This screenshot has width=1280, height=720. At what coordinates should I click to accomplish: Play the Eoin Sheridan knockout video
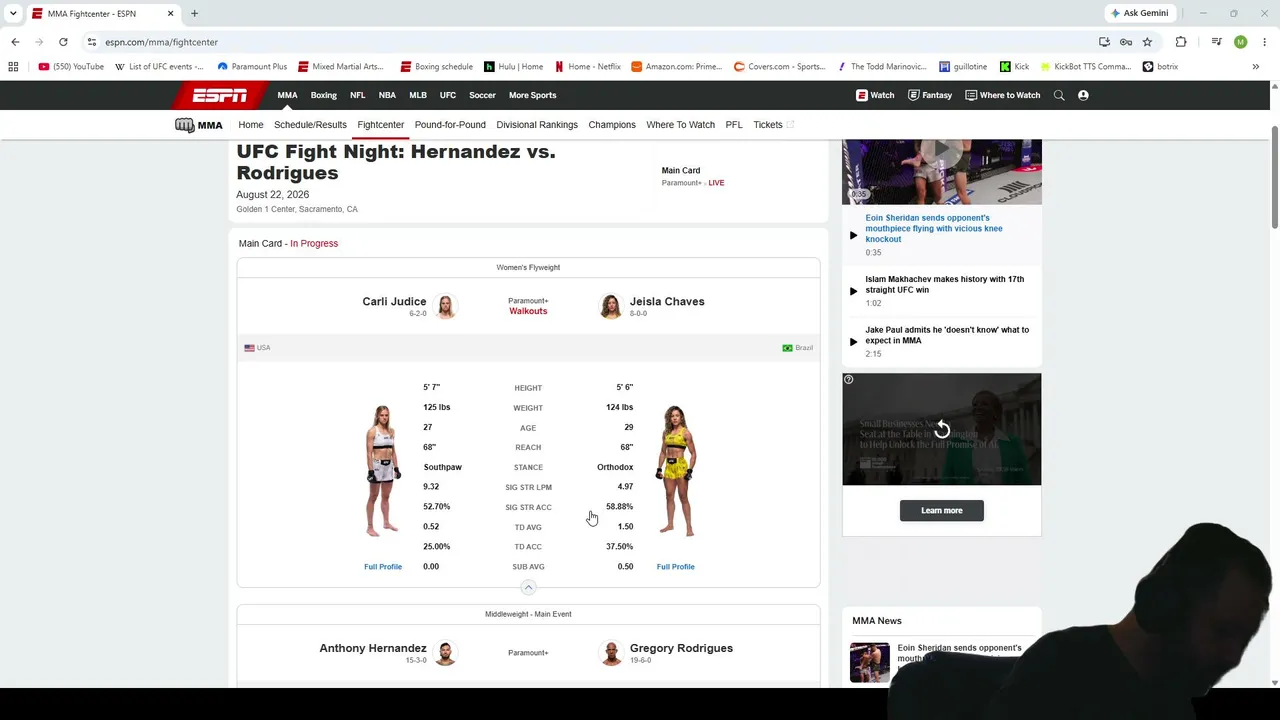[853, 235]
